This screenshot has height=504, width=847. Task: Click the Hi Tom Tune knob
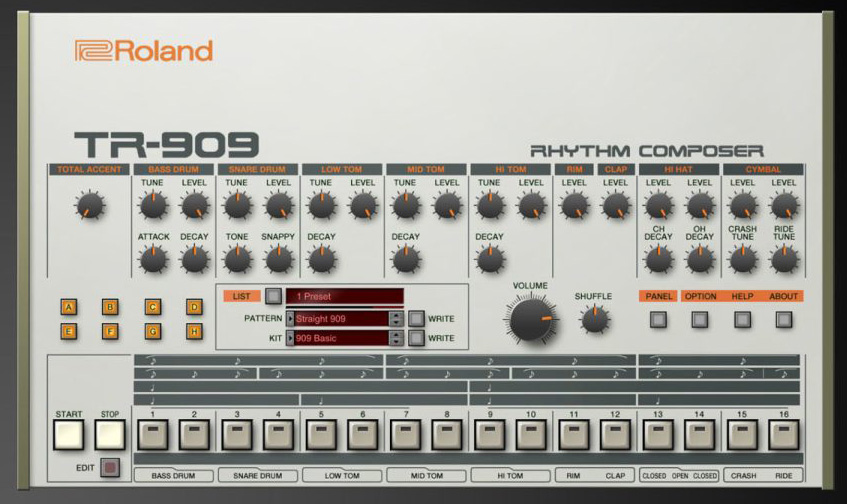[x=490, y=206]
